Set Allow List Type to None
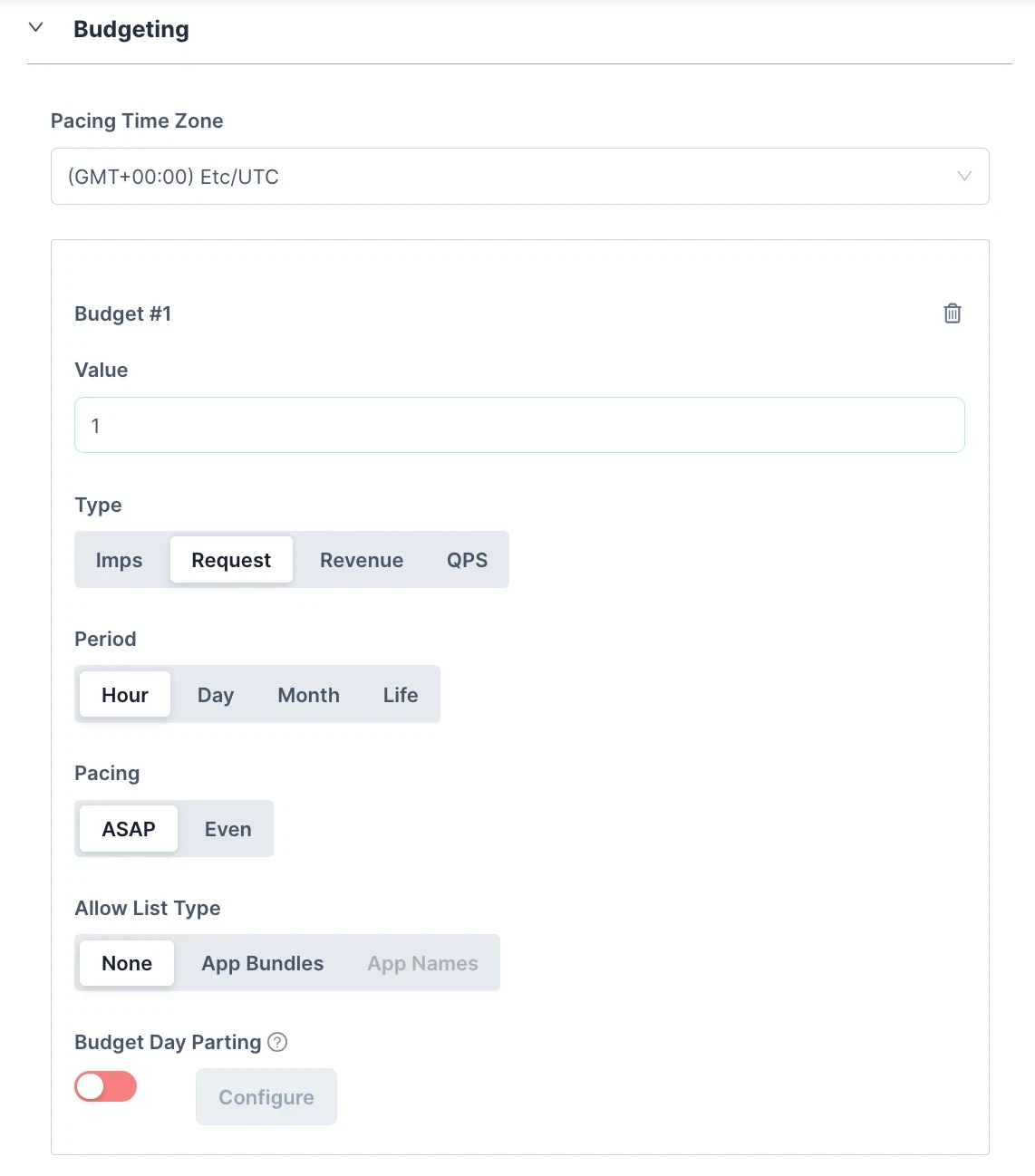 pos(127,963)
